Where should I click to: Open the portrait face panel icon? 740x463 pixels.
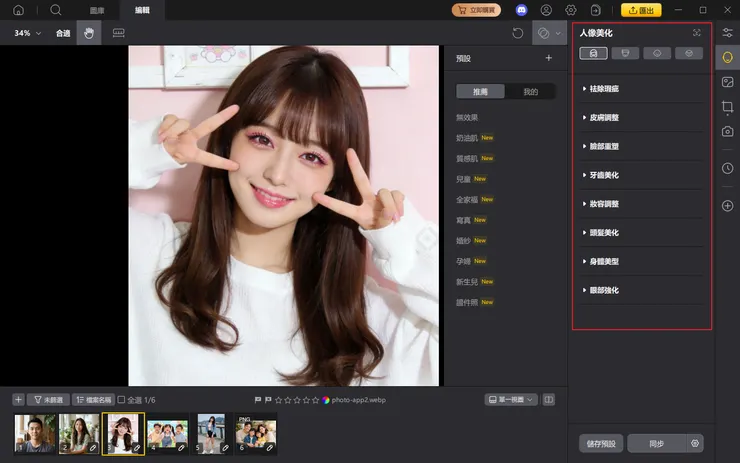coord(727,58)
